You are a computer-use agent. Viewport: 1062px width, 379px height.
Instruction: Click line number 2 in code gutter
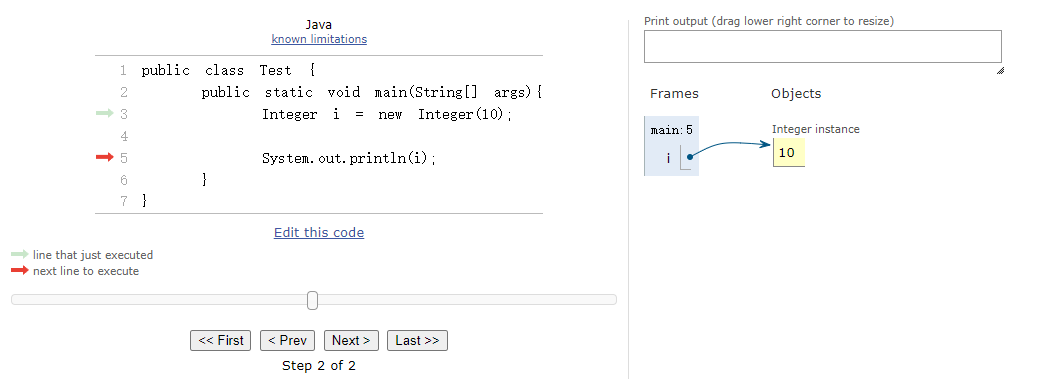point(123,93)
